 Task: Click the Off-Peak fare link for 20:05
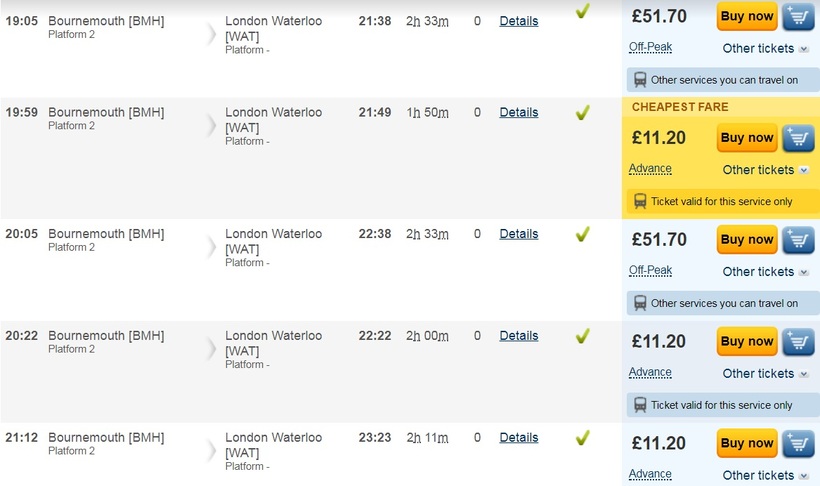click(650, 271)
